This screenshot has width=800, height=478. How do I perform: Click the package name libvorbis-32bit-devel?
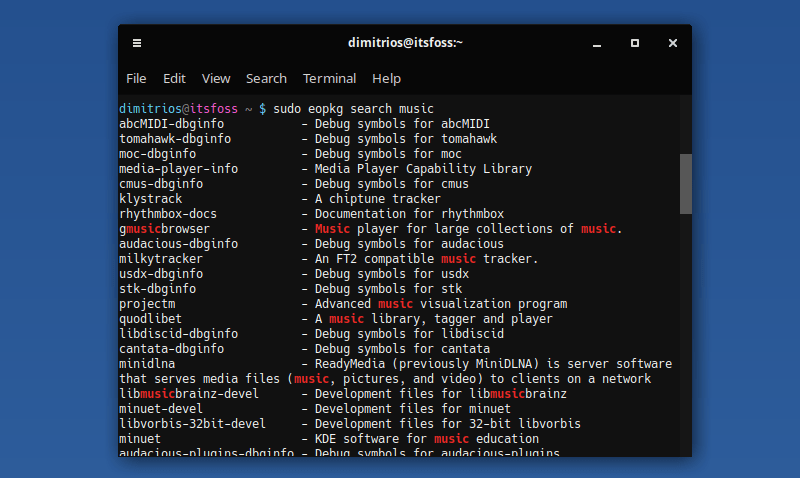tap(192, 424)
